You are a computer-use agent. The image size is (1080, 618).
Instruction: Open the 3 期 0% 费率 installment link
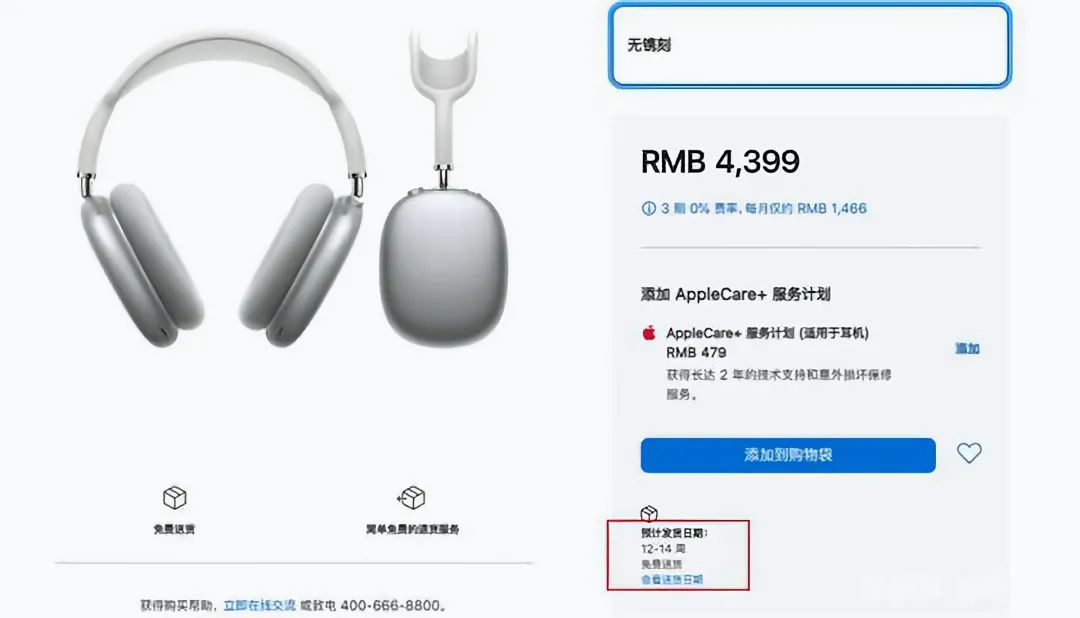[x=763, y=208]
